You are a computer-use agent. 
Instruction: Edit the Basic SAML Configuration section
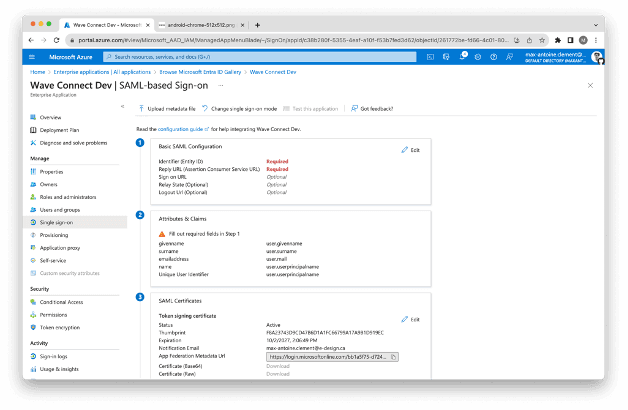410,150
